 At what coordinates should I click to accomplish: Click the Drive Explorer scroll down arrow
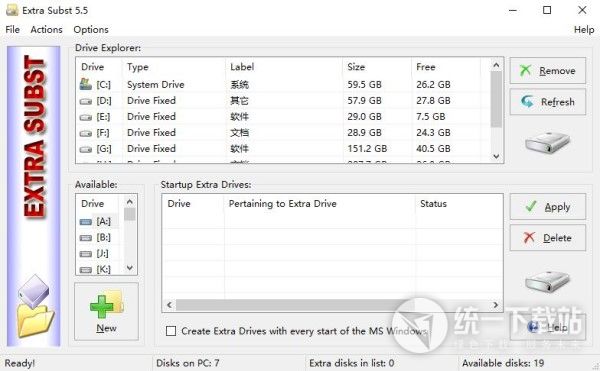[496, 156]
